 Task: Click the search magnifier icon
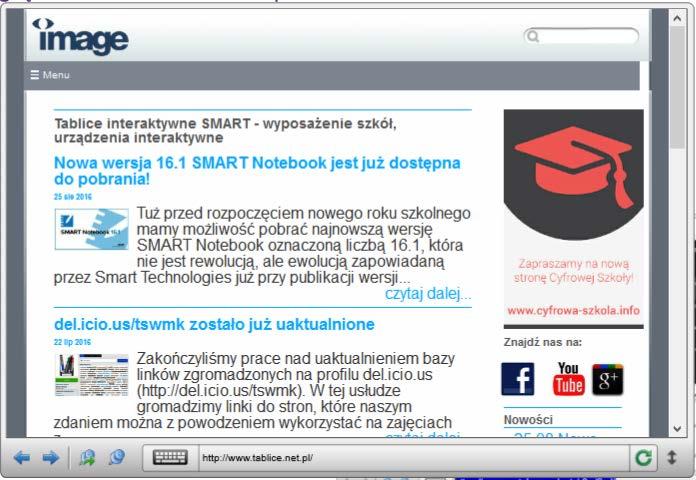click(534, 36)
